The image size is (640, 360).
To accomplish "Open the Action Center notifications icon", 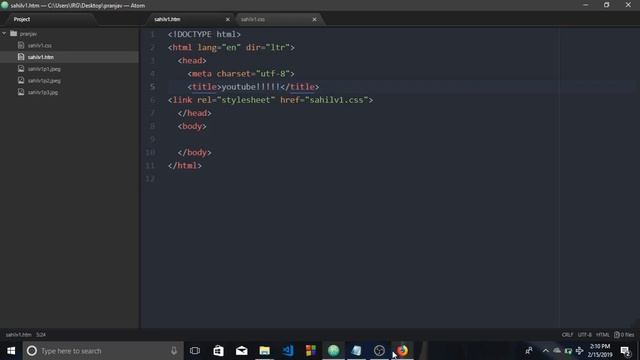I will pyautogui.click(x=625, y=351).
